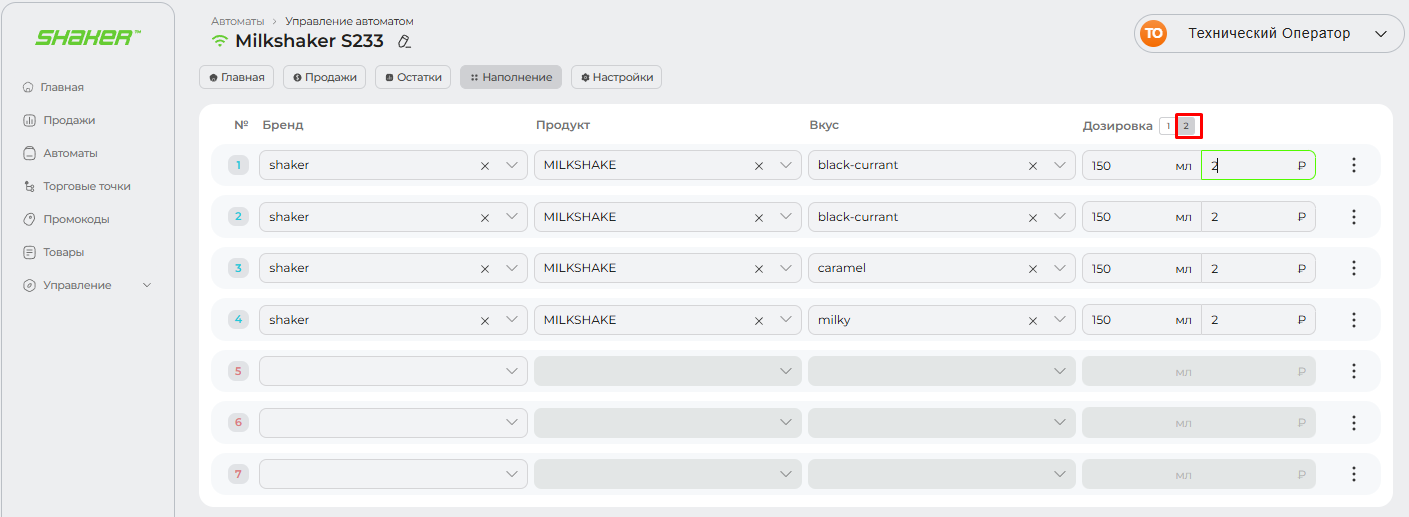Switch to the Остатки tab
The width and height of the screenshot is (1409, 517).
[413, 77]
